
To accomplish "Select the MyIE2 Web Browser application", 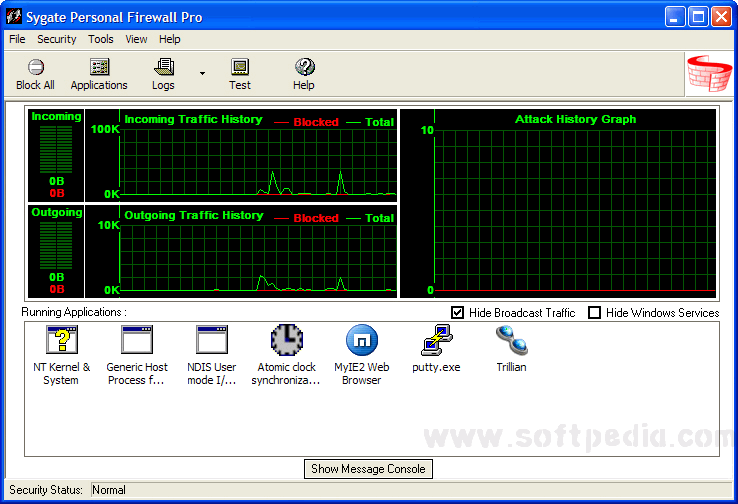I will pos(361,355).
